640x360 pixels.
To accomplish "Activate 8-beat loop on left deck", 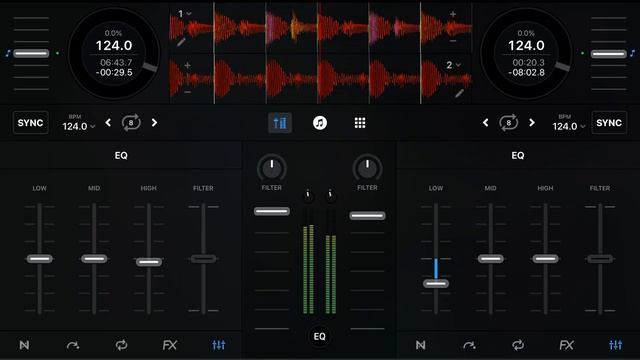I will point(131,122).
